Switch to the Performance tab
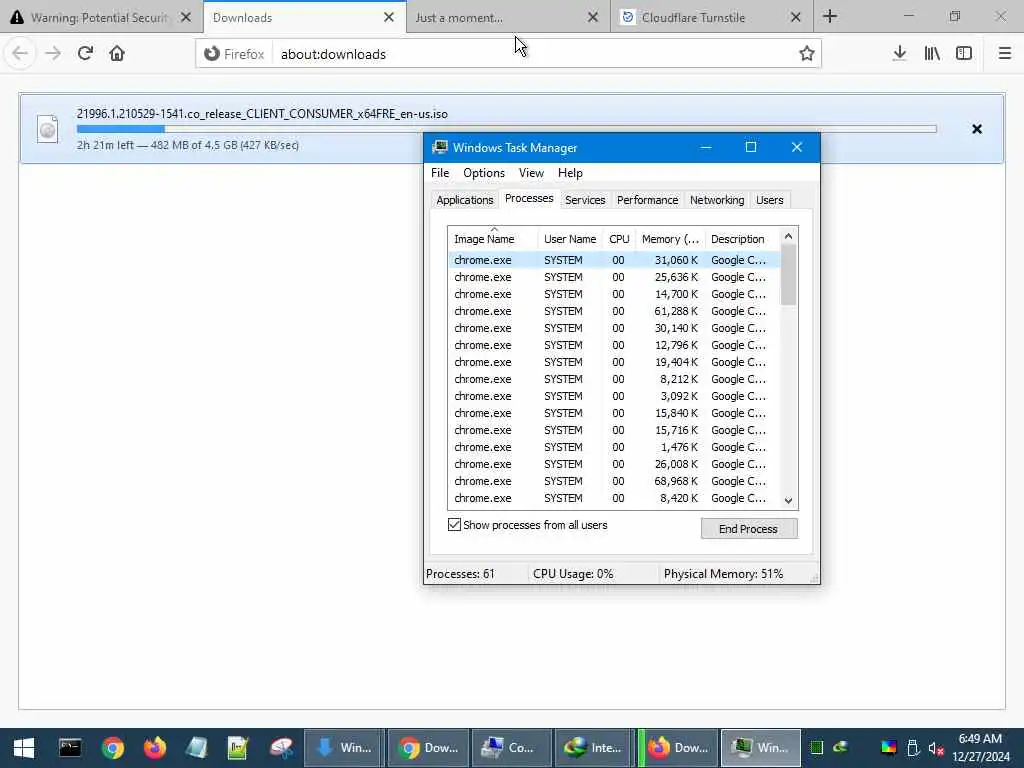The image size is (1024, 768). [647, 200]
